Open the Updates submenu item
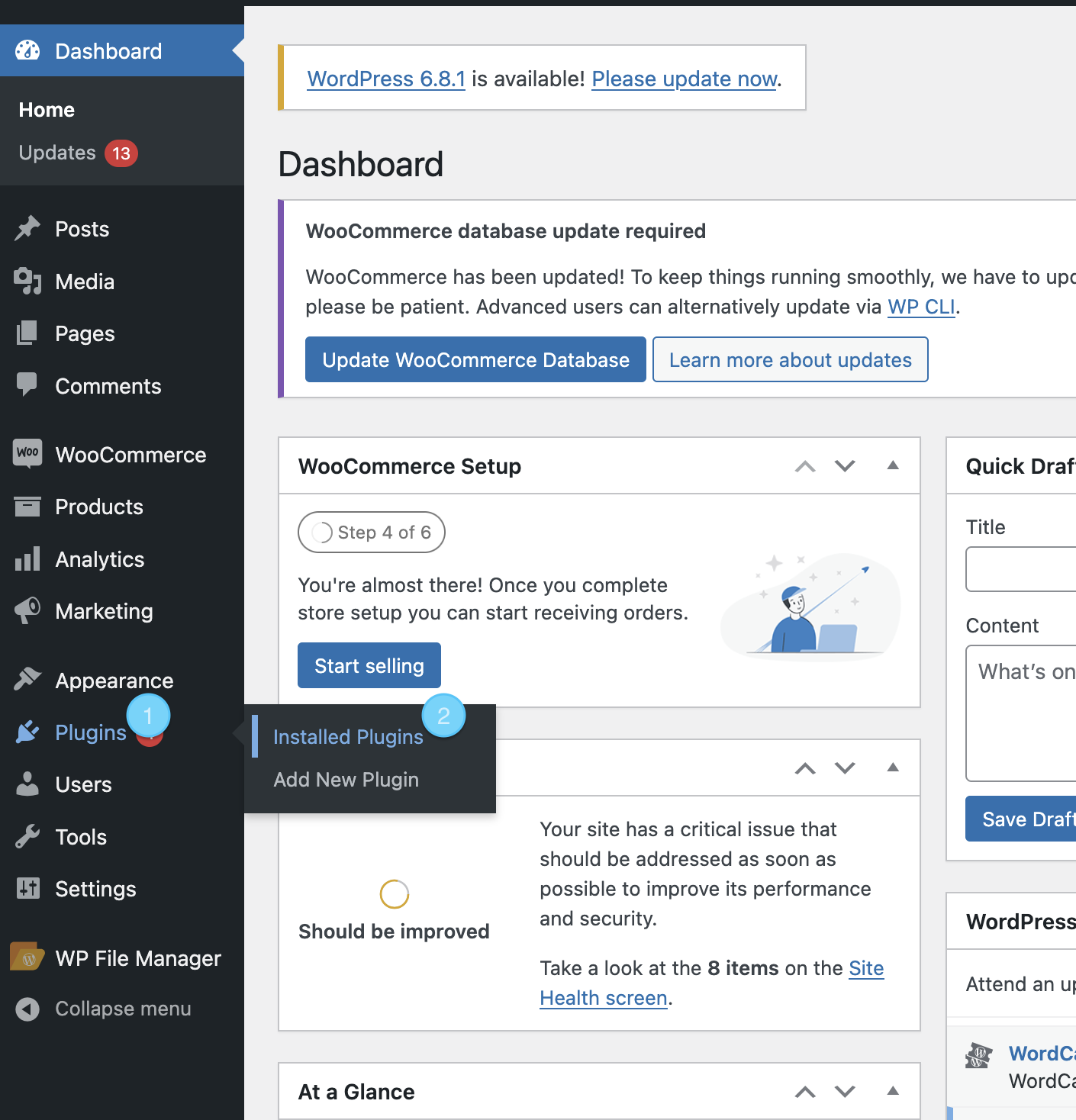1076x1120 pixels. click(57, 153)
